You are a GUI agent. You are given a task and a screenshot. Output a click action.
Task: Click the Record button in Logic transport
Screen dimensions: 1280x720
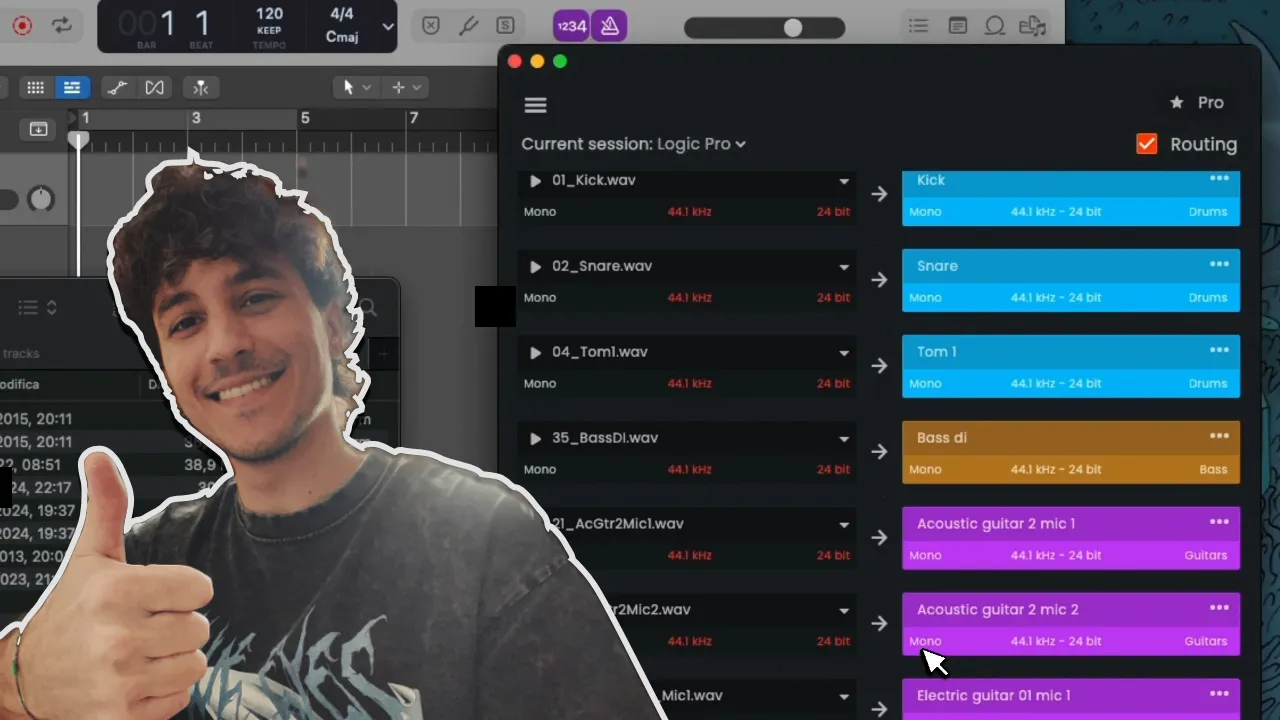click(22, 26)
